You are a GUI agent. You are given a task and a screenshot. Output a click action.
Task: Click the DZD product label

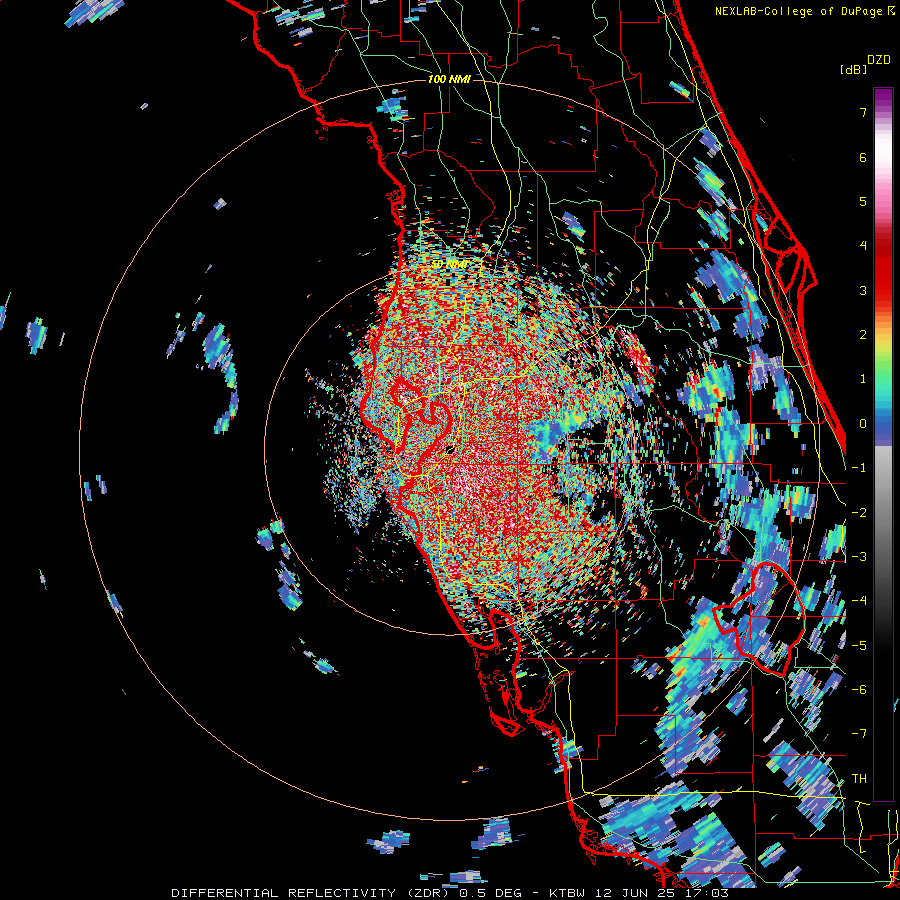coord(879,60)
